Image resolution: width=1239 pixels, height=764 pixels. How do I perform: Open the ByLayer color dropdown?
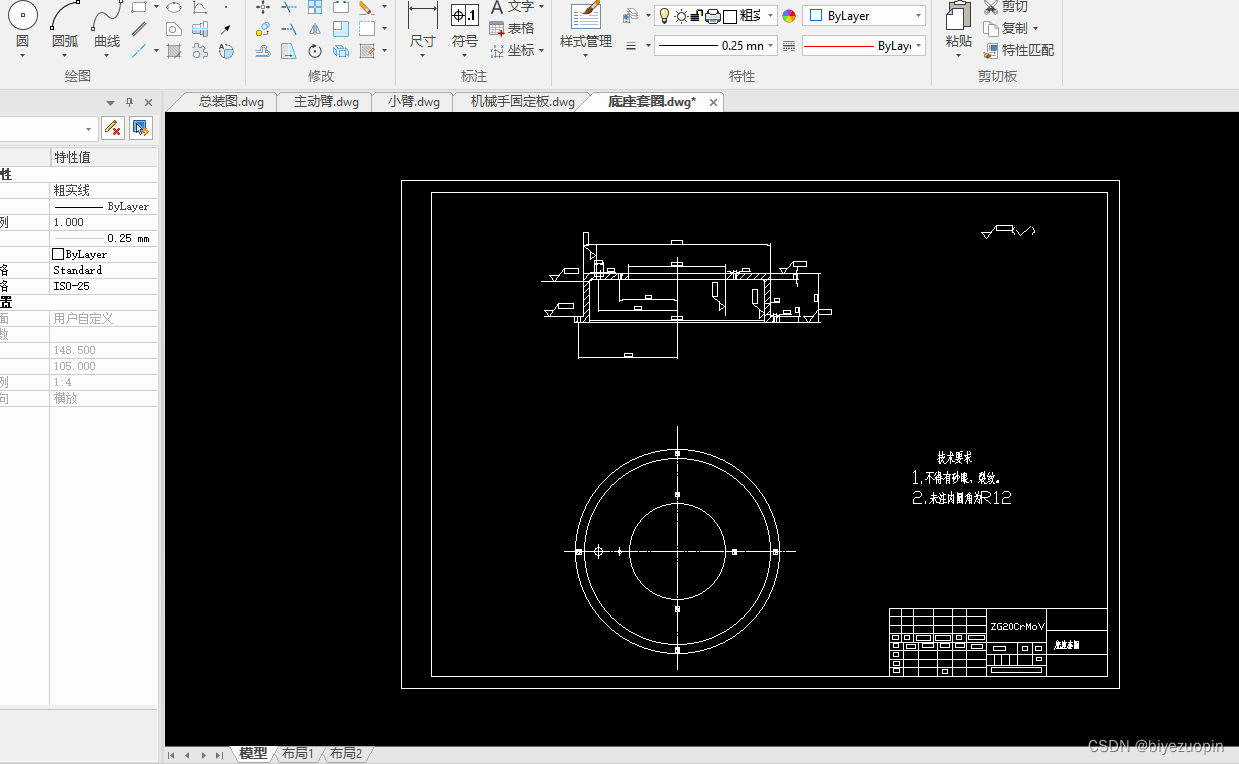point(863,16)
